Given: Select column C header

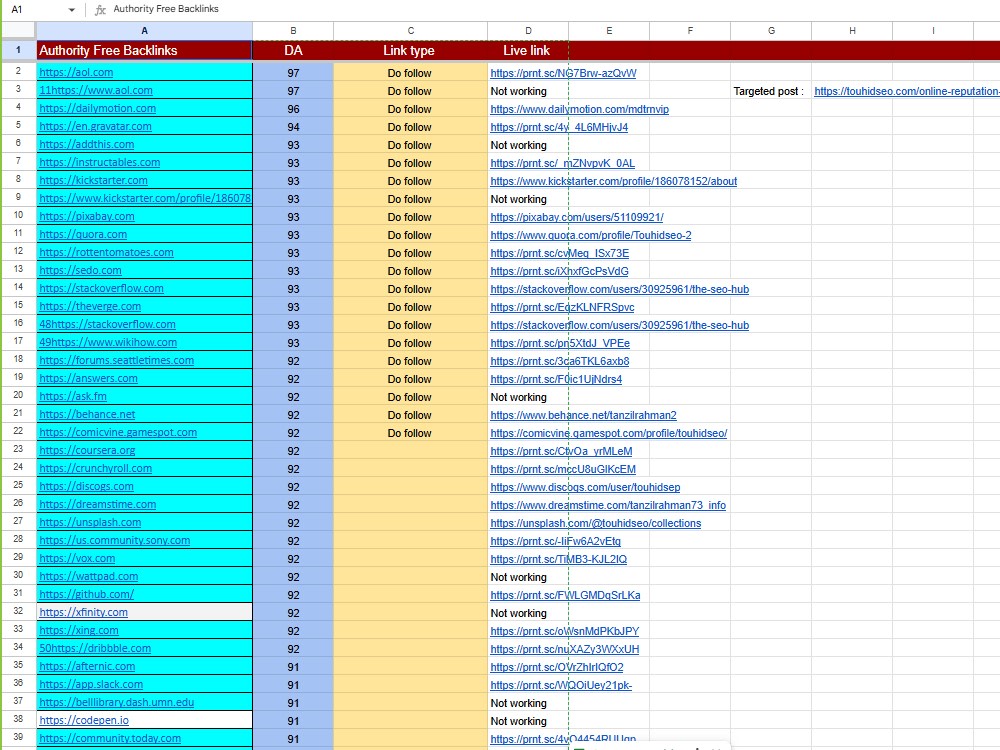Looking at the screenshot, I should 410,31.
